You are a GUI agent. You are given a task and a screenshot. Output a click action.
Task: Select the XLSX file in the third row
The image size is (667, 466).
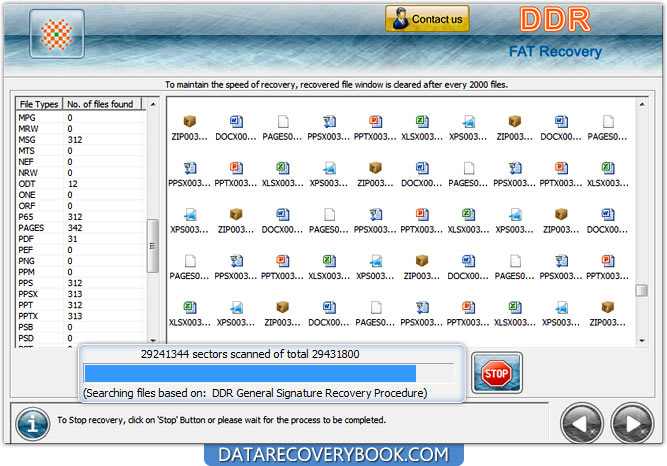tap(468, 221)
